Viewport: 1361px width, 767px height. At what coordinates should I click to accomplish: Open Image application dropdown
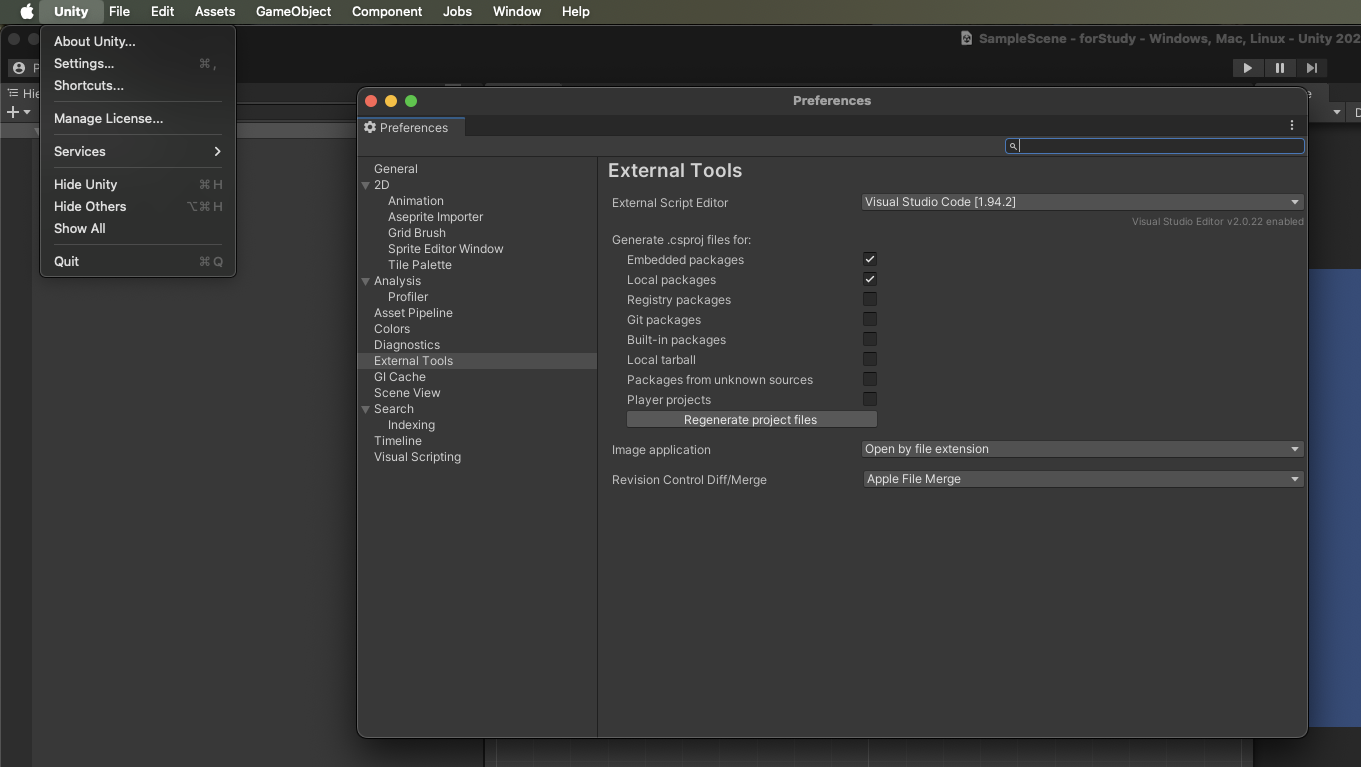1083,449
